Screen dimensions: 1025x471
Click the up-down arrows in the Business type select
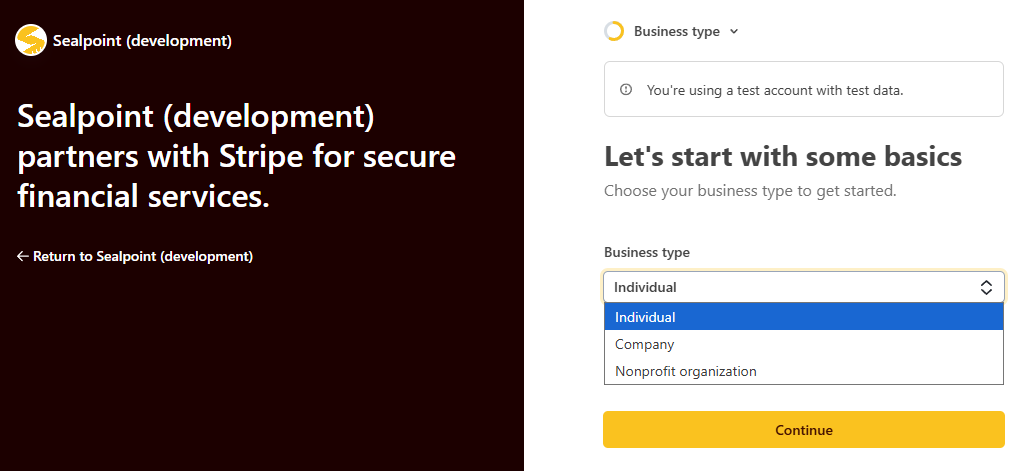pos(986,287)
